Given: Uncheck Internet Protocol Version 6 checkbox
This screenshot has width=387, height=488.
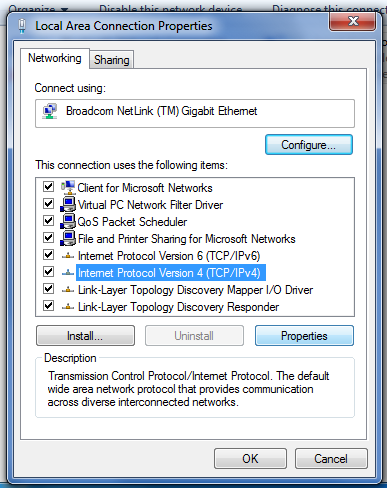Looking at the screenshot, I should (x=49, y=255).
